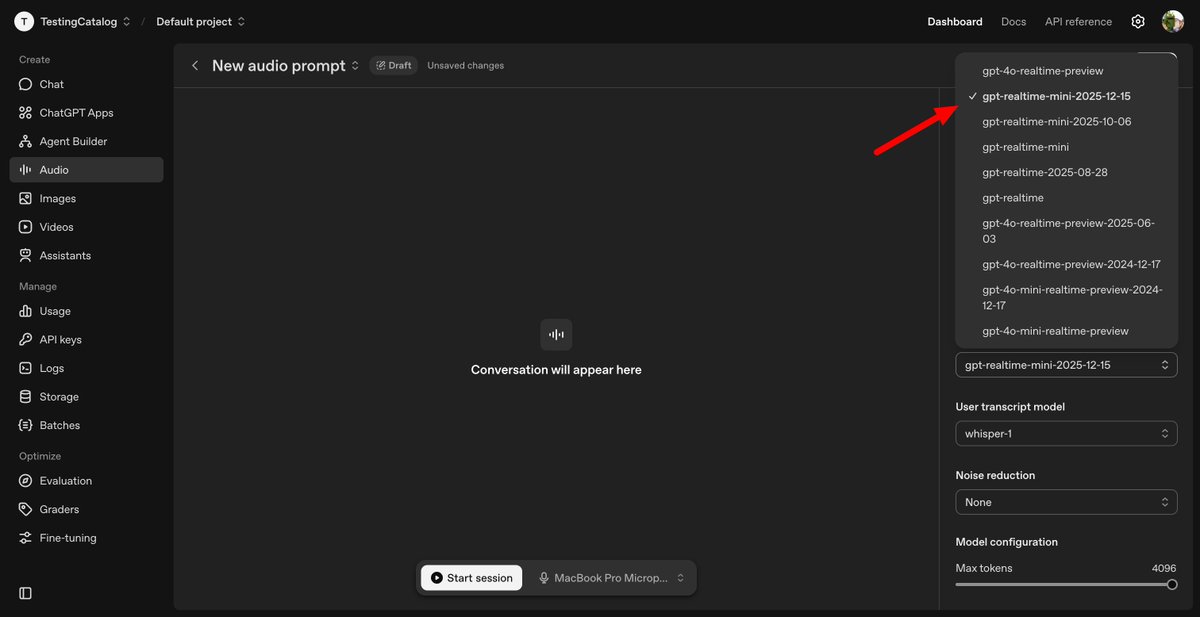
Task: Click the Unsaved changes label
Action: (465, 65)
